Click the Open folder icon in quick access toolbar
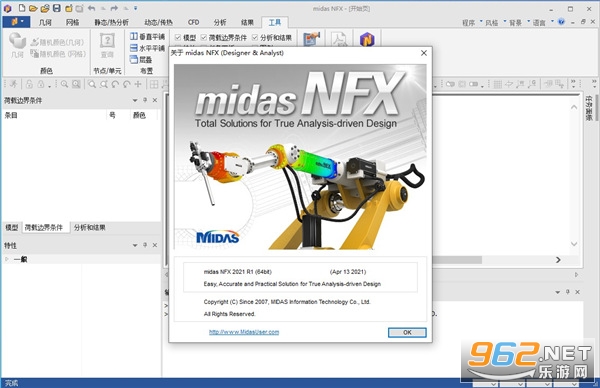The image size is (600, 388). [33, 8]
